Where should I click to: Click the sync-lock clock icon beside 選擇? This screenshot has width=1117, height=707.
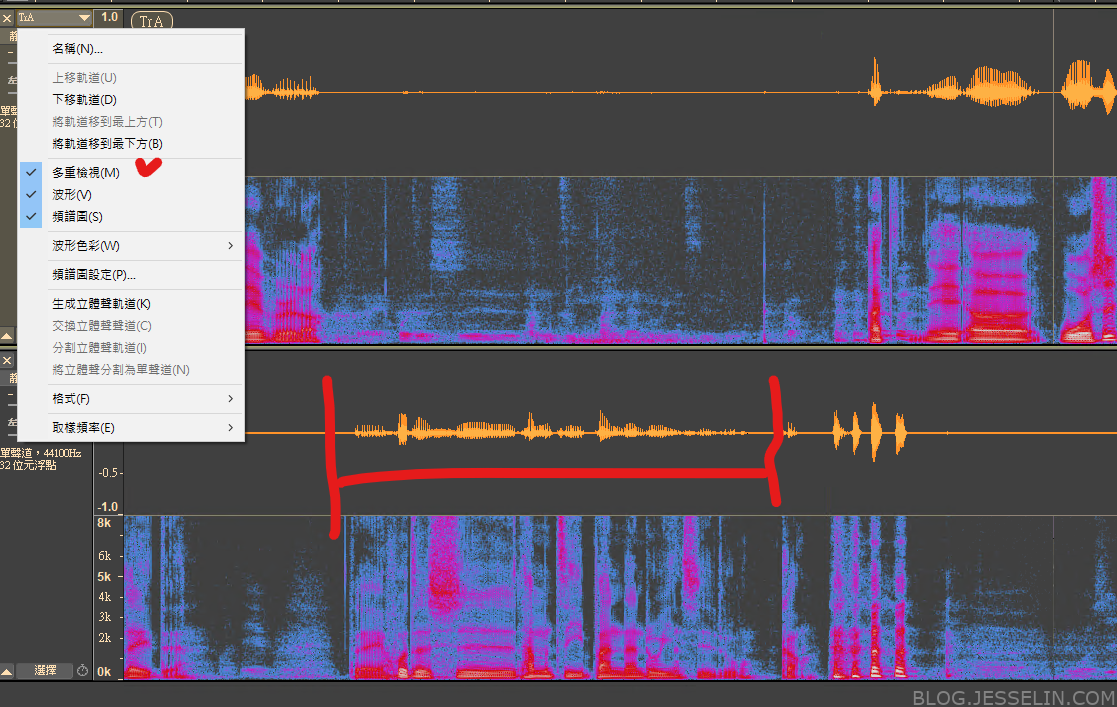pos(83,671)
